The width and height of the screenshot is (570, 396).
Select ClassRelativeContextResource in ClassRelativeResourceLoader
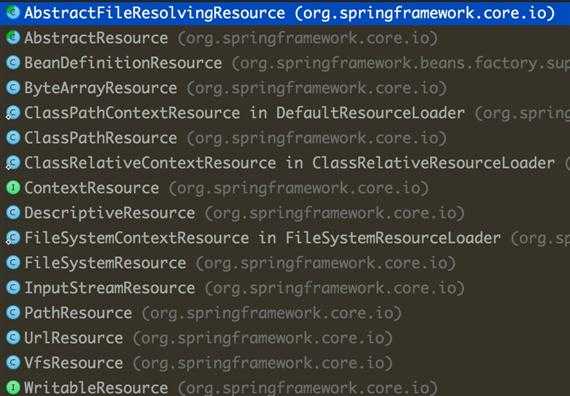point(285,163)
